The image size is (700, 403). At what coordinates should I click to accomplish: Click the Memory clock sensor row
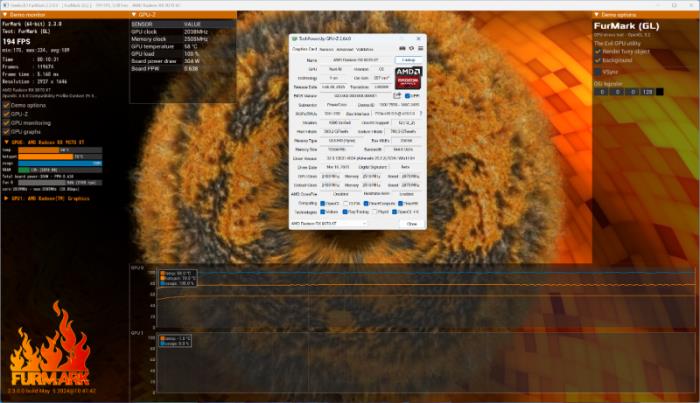click(x=183, y=39)
